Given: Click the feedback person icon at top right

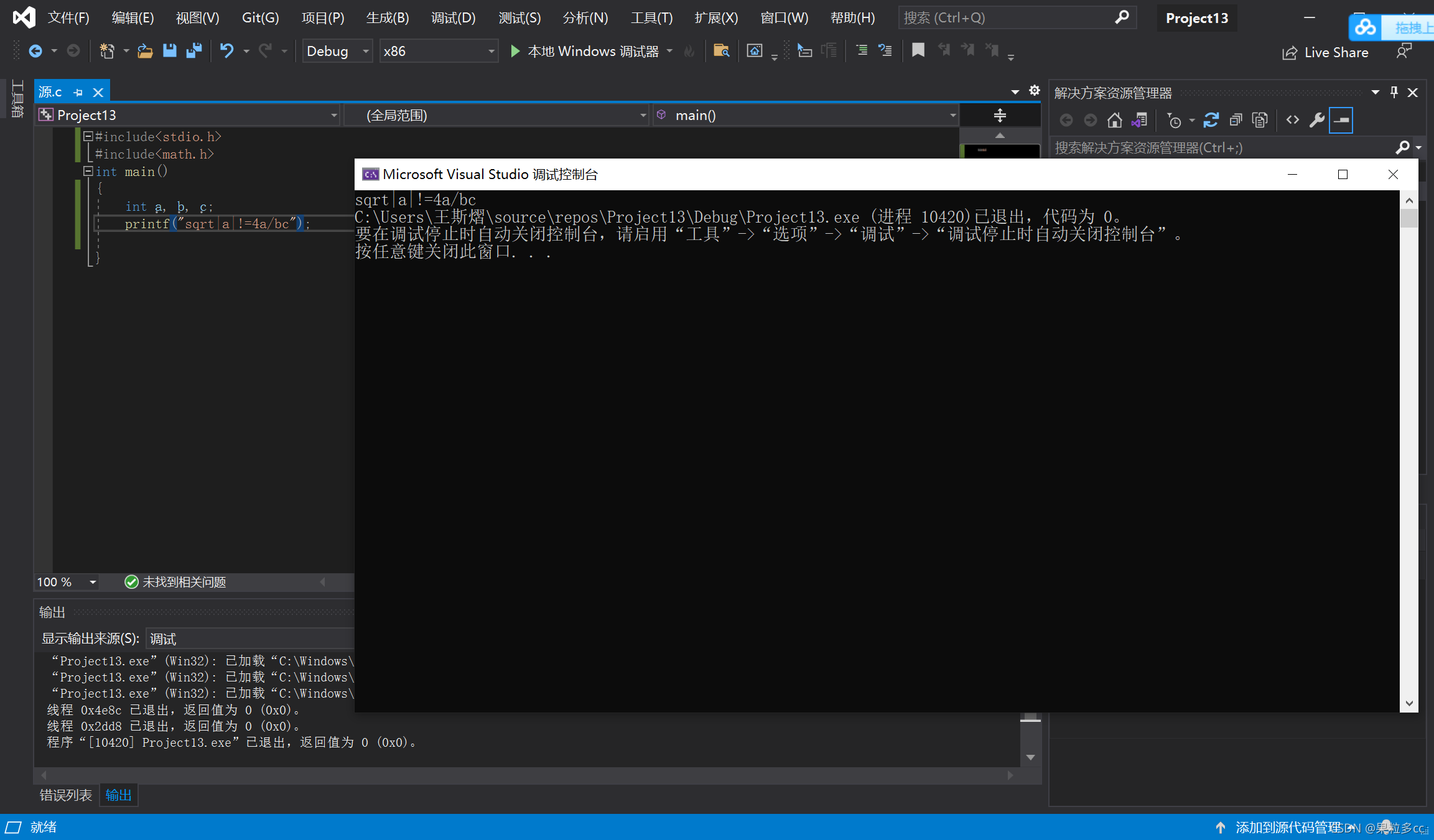Looking at the screenshot, I should tap(1404, 51).
